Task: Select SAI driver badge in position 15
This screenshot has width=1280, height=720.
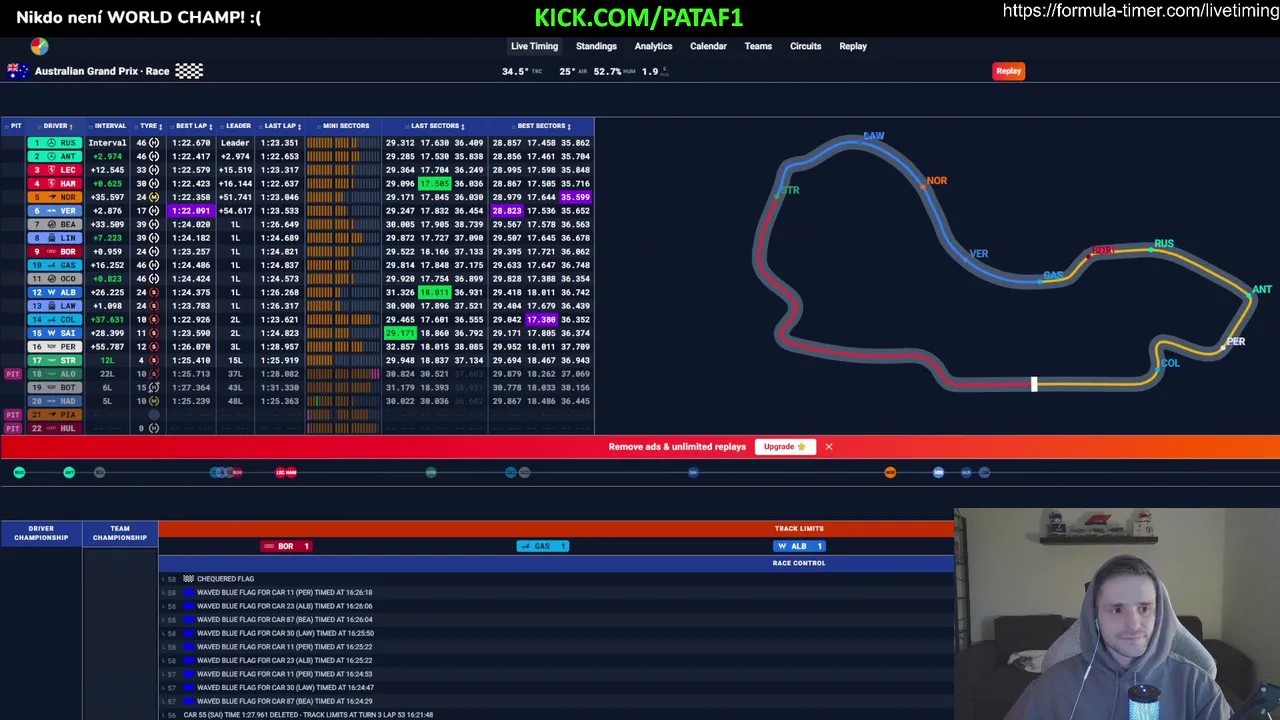Action: tap(55, 333)
